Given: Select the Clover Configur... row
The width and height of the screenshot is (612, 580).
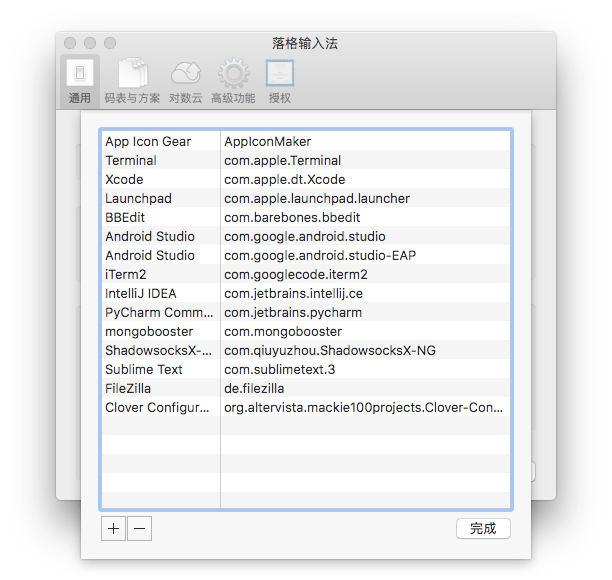Looking at the screenshot, I should [x=306, y=407].
